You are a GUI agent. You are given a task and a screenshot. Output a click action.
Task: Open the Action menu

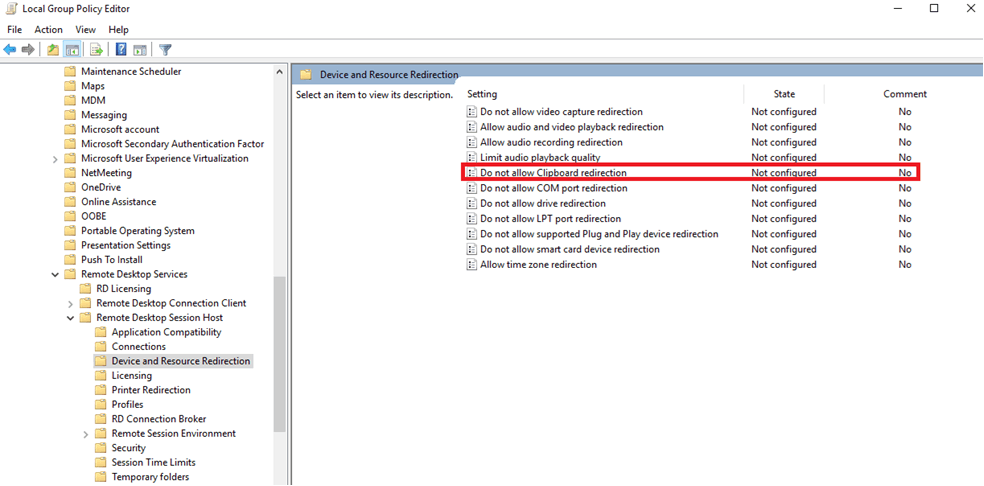[48, 30]
